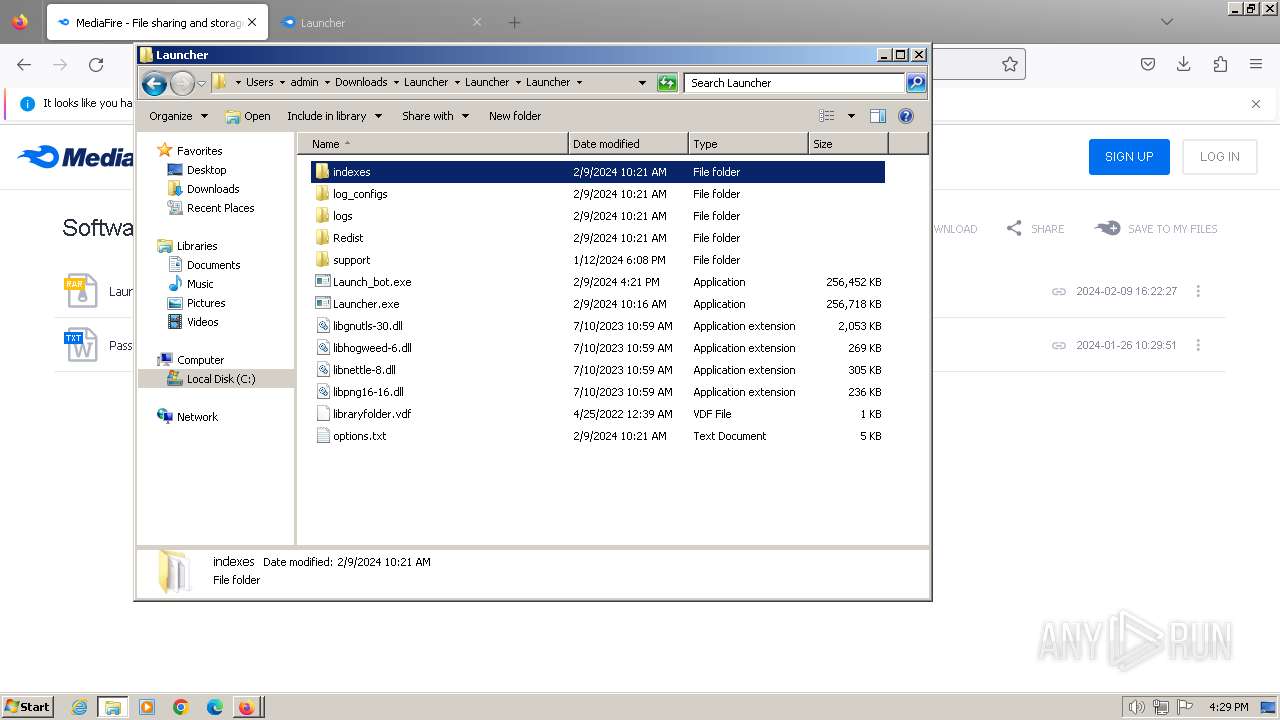The height and width of the screenshot is (720, 1280).
Task: Click the Firefox taskbar icon
Action: coord(247,707)
